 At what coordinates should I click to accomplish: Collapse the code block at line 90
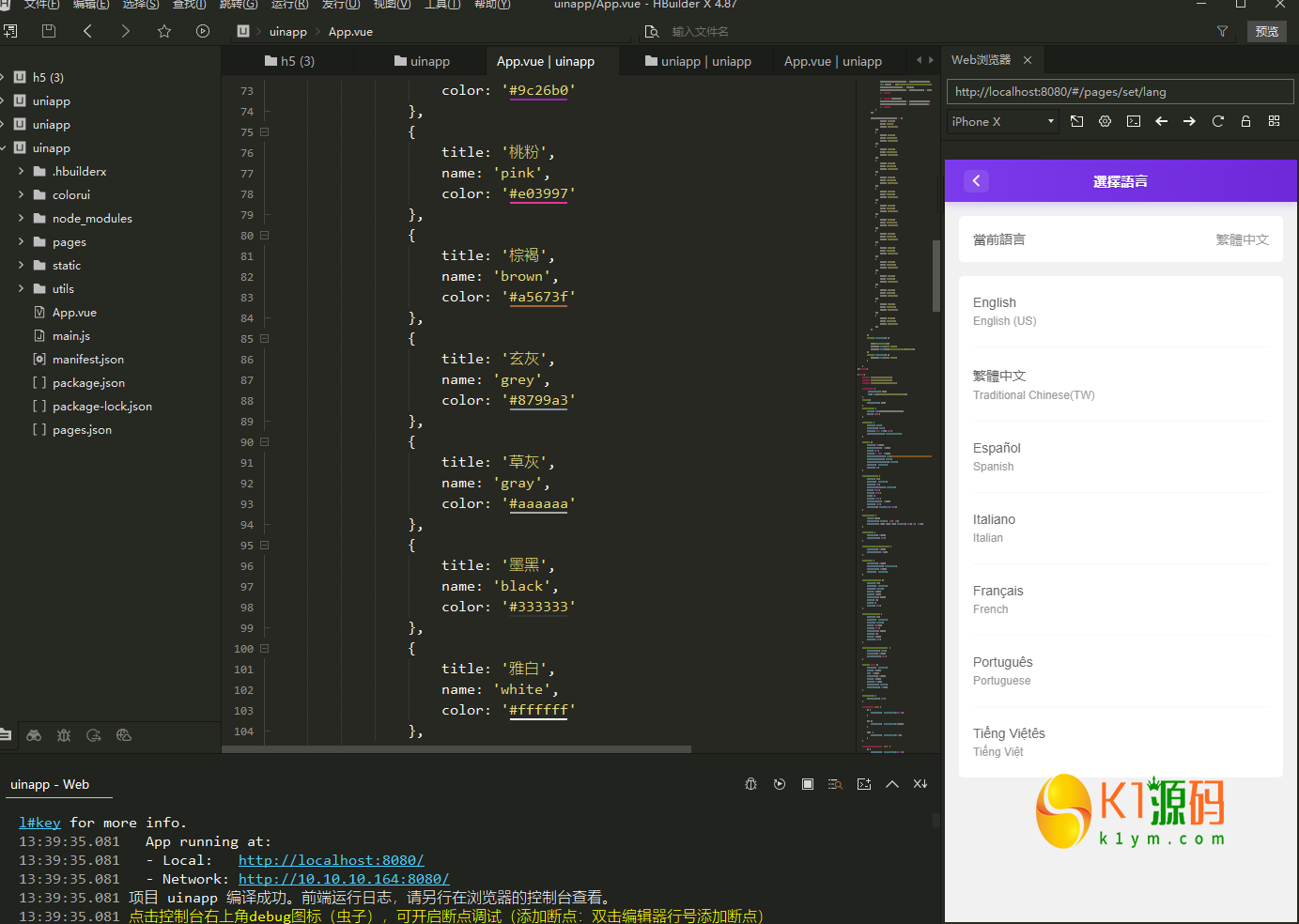click(265, 442)
